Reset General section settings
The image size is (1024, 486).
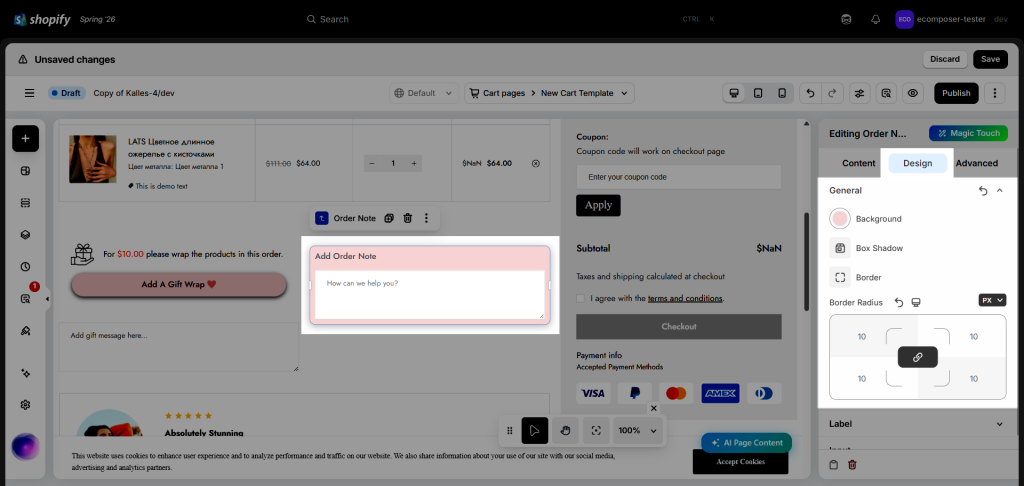983,191
